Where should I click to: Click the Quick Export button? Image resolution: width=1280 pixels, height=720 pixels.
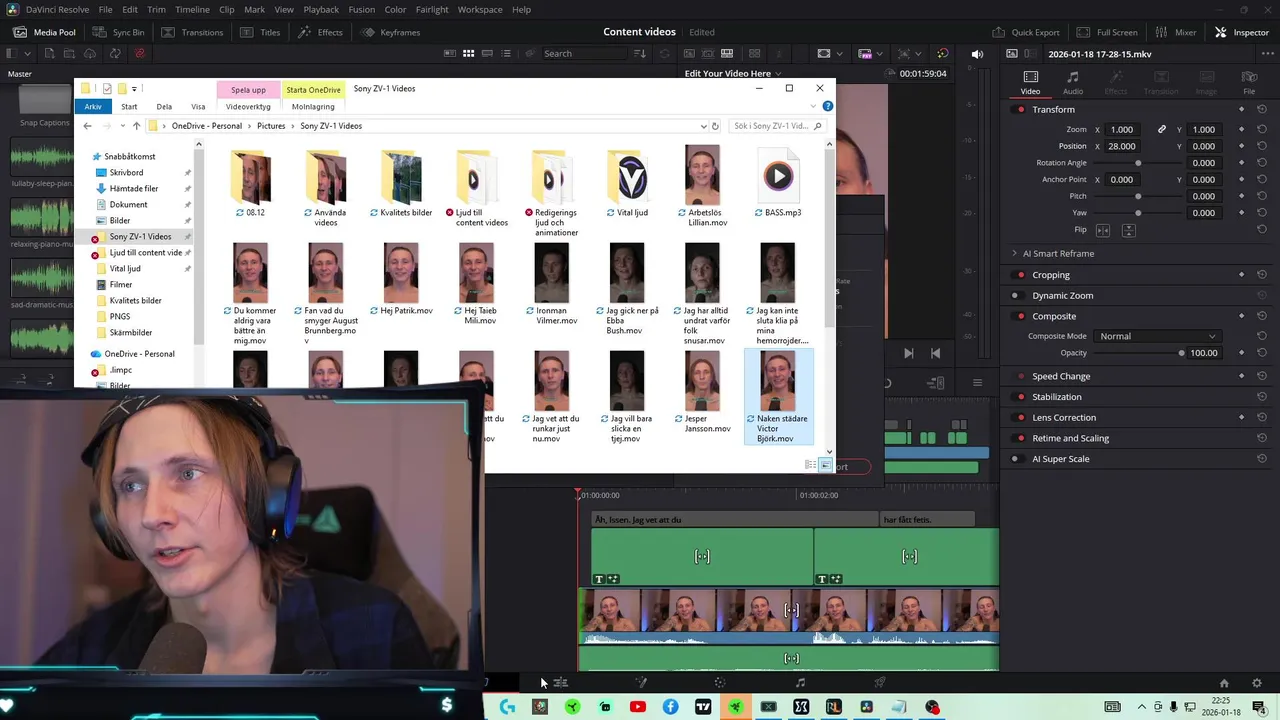(x=1025, y=32)
